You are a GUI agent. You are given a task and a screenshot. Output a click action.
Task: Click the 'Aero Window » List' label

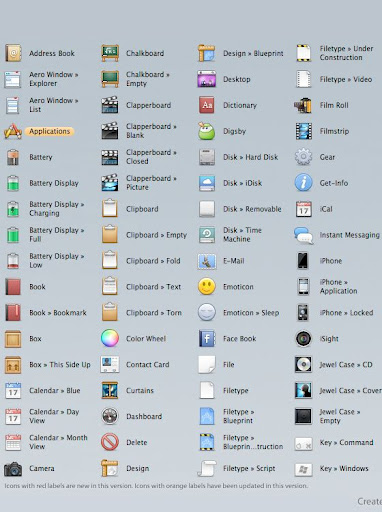pos(54,105)
